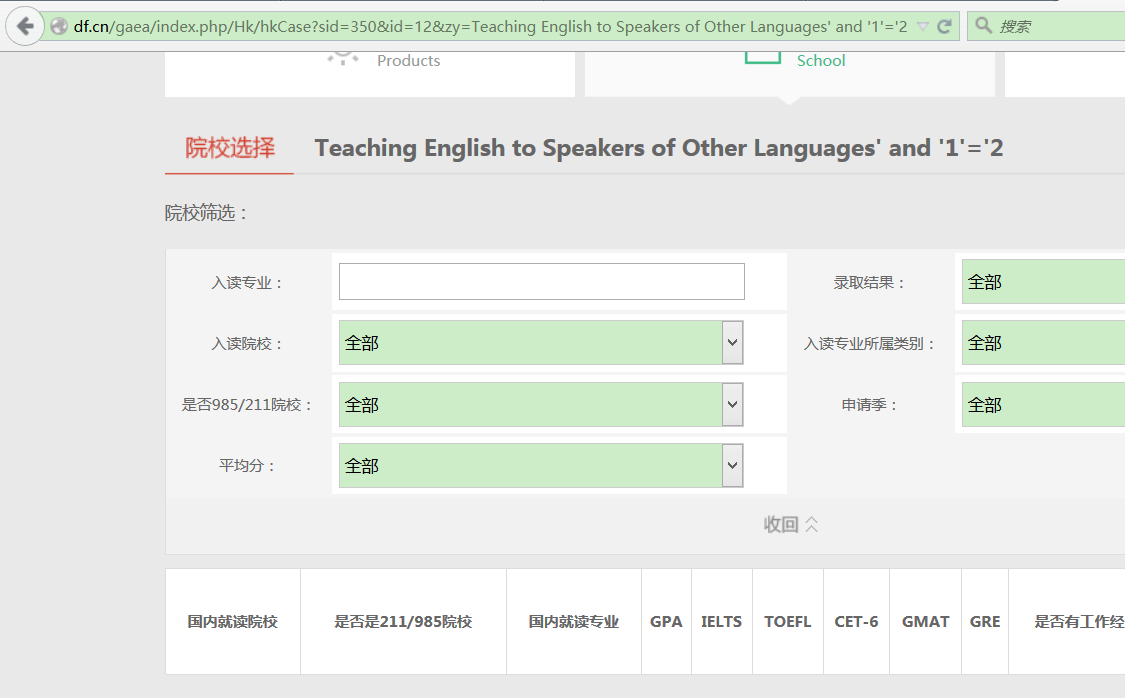Viewport: 1125px width, 698px height.
Task: Click the School section icon
Action: tap(763, 57)
